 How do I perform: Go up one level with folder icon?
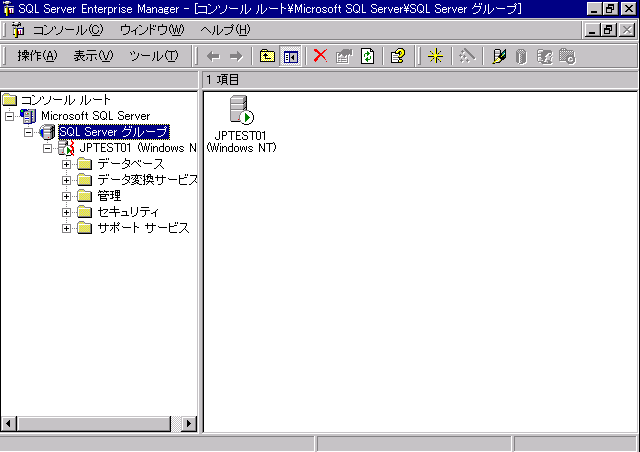[x=267, y=56]
